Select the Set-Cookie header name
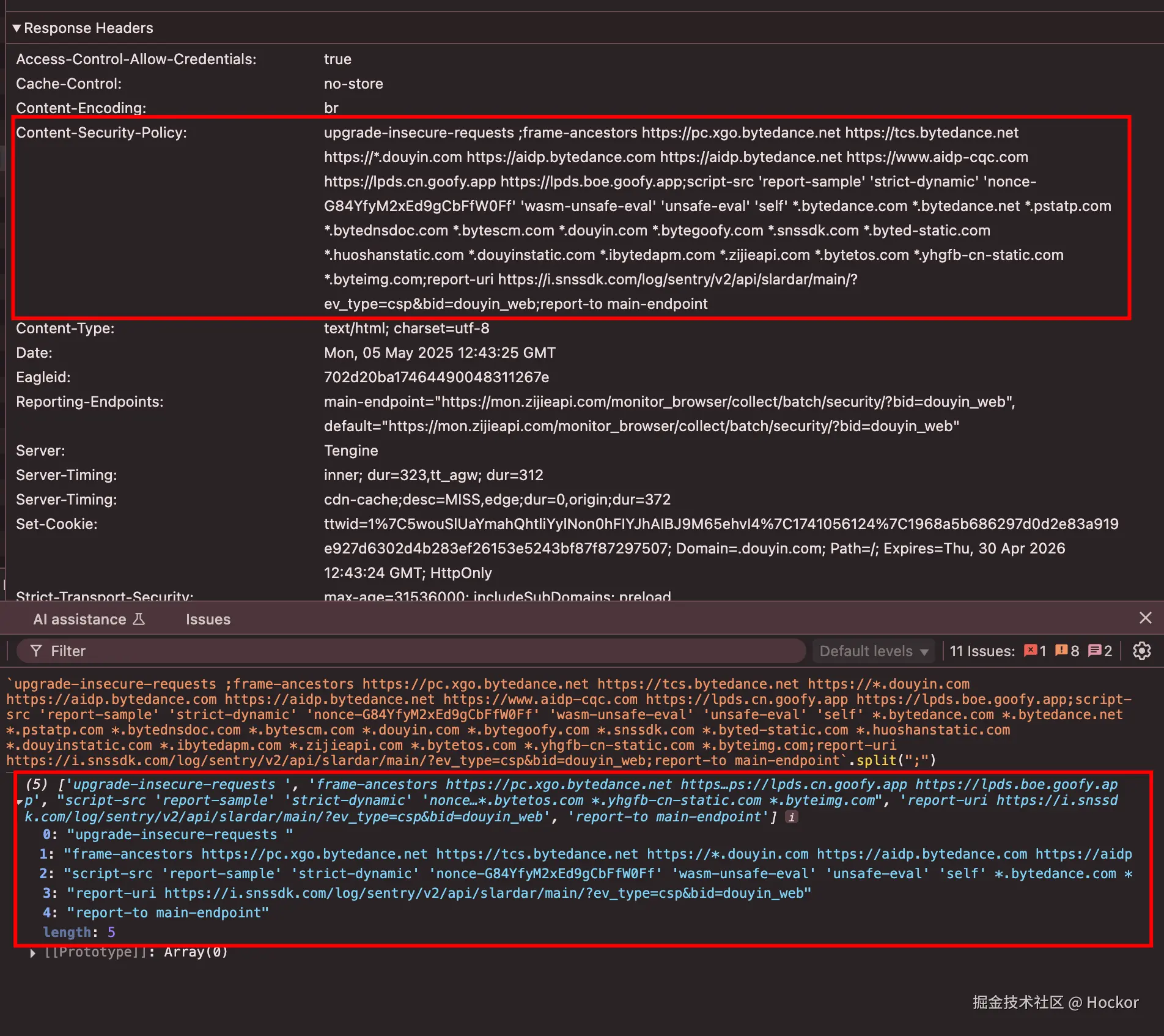The width and height of the screenshot is (1164, 1036). click(x=57, y=524)
